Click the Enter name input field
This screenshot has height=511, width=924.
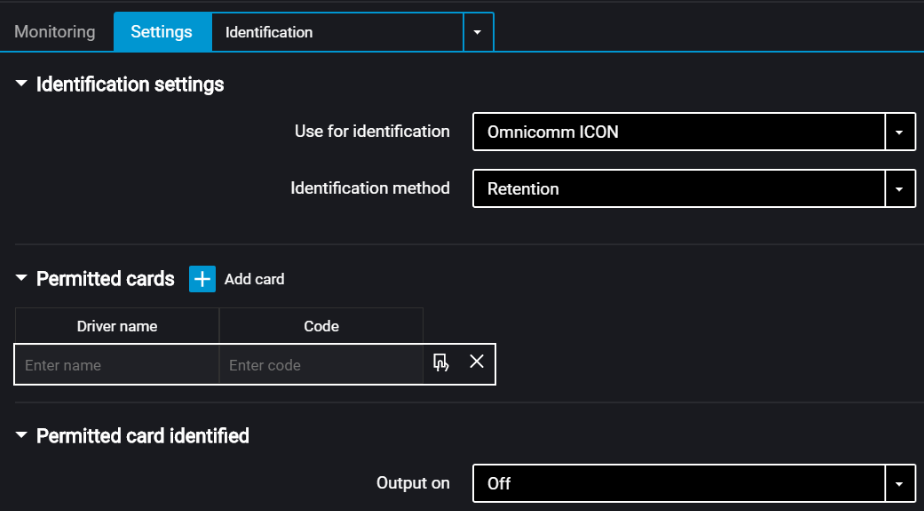point(117,365)
